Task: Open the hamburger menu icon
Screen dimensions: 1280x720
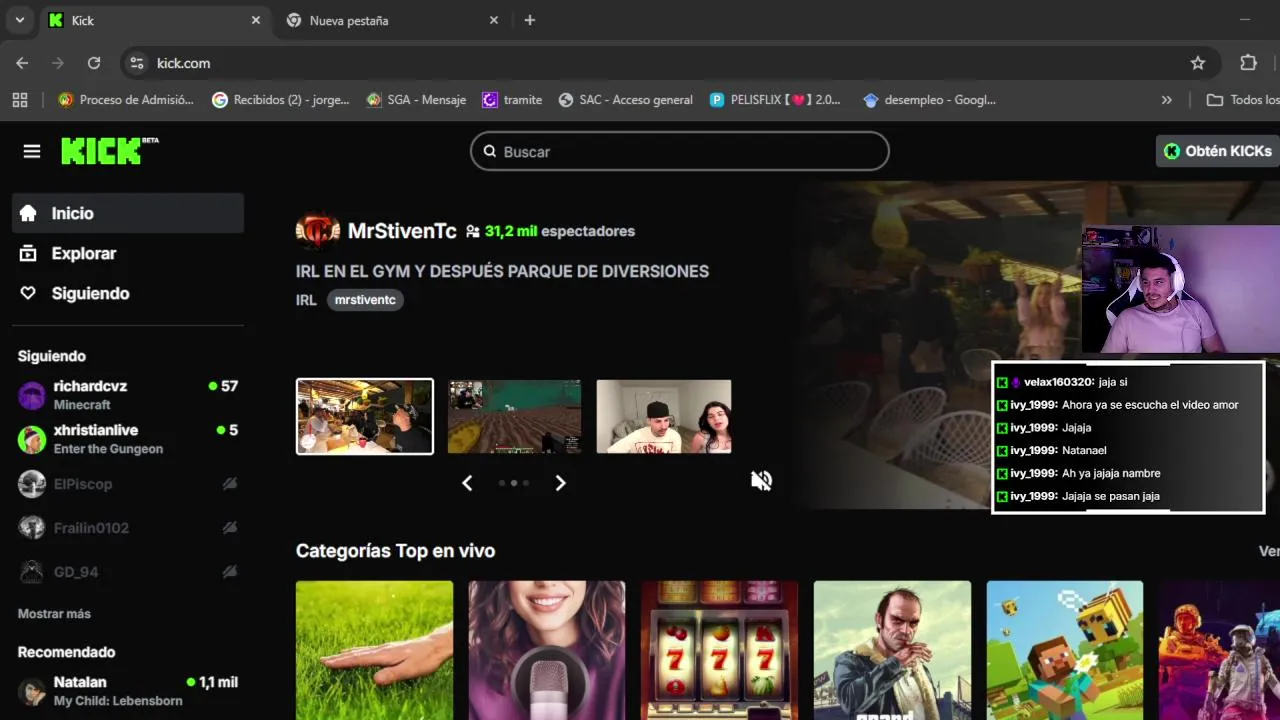Action: click(x=32, y=151)
